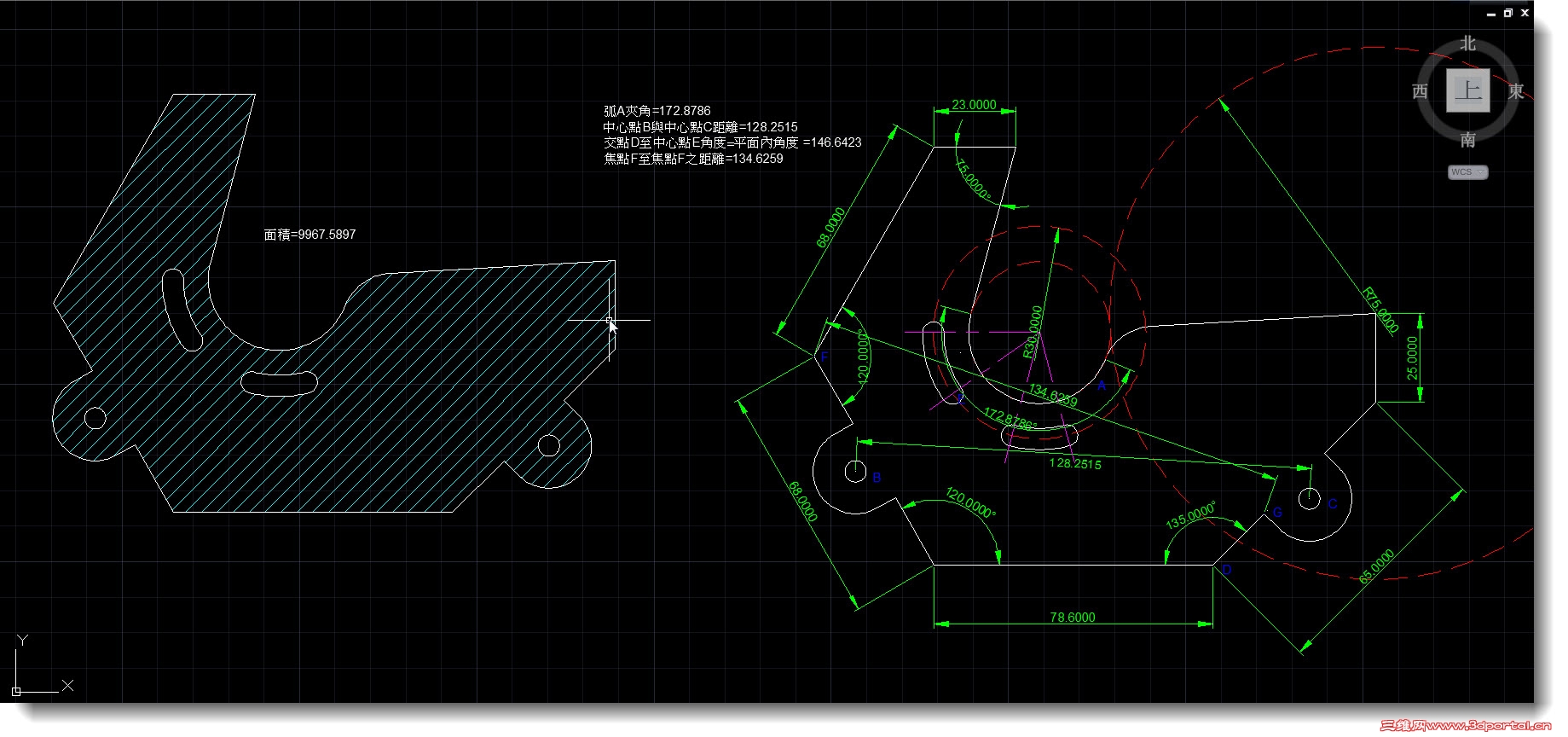Select the R75.0000 radius dimension
Image resolution: width=1568 pixels, height=737 pixels.
[x=1380, y=310]
